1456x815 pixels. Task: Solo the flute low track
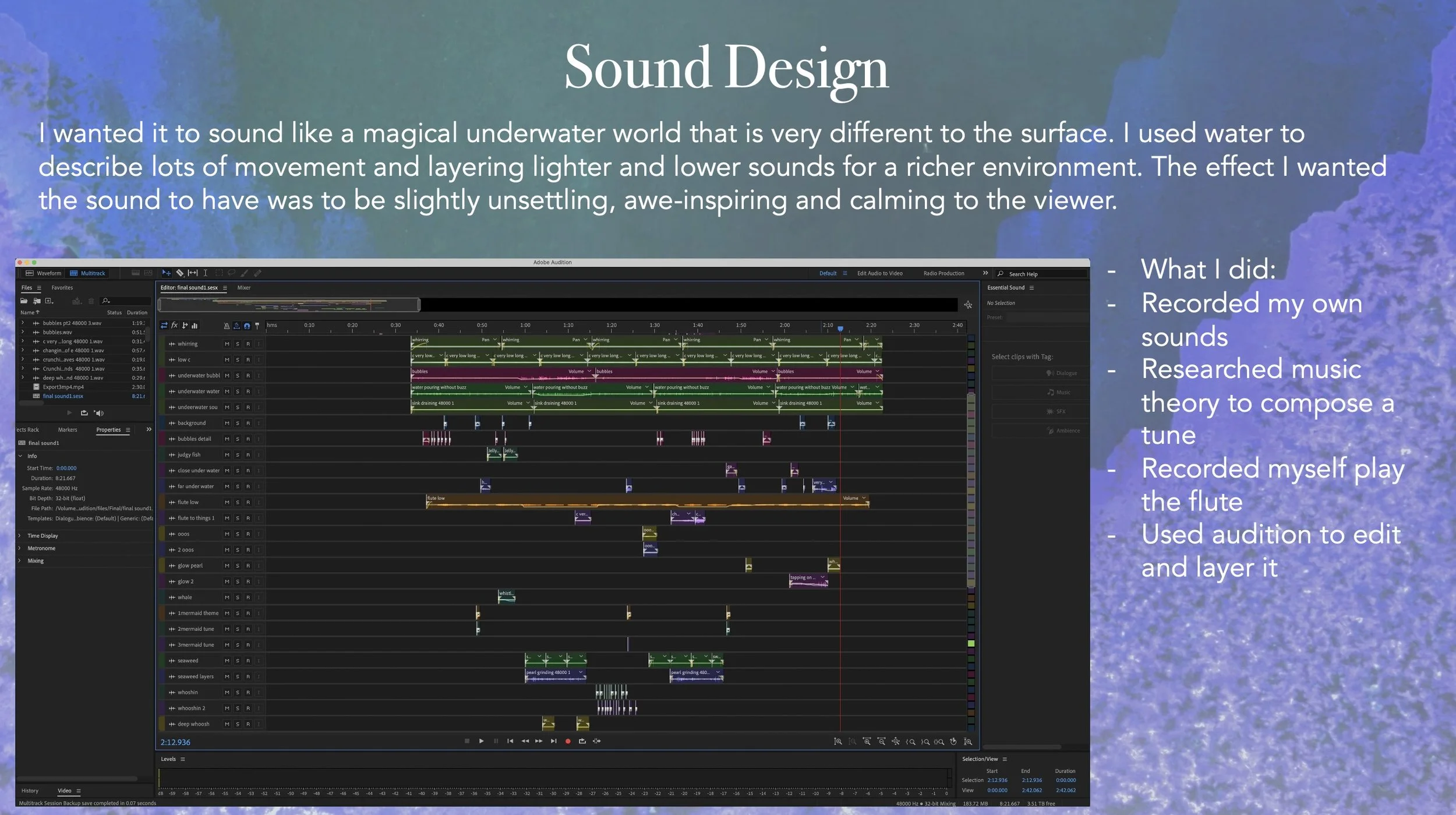click(x=237, y=502)
